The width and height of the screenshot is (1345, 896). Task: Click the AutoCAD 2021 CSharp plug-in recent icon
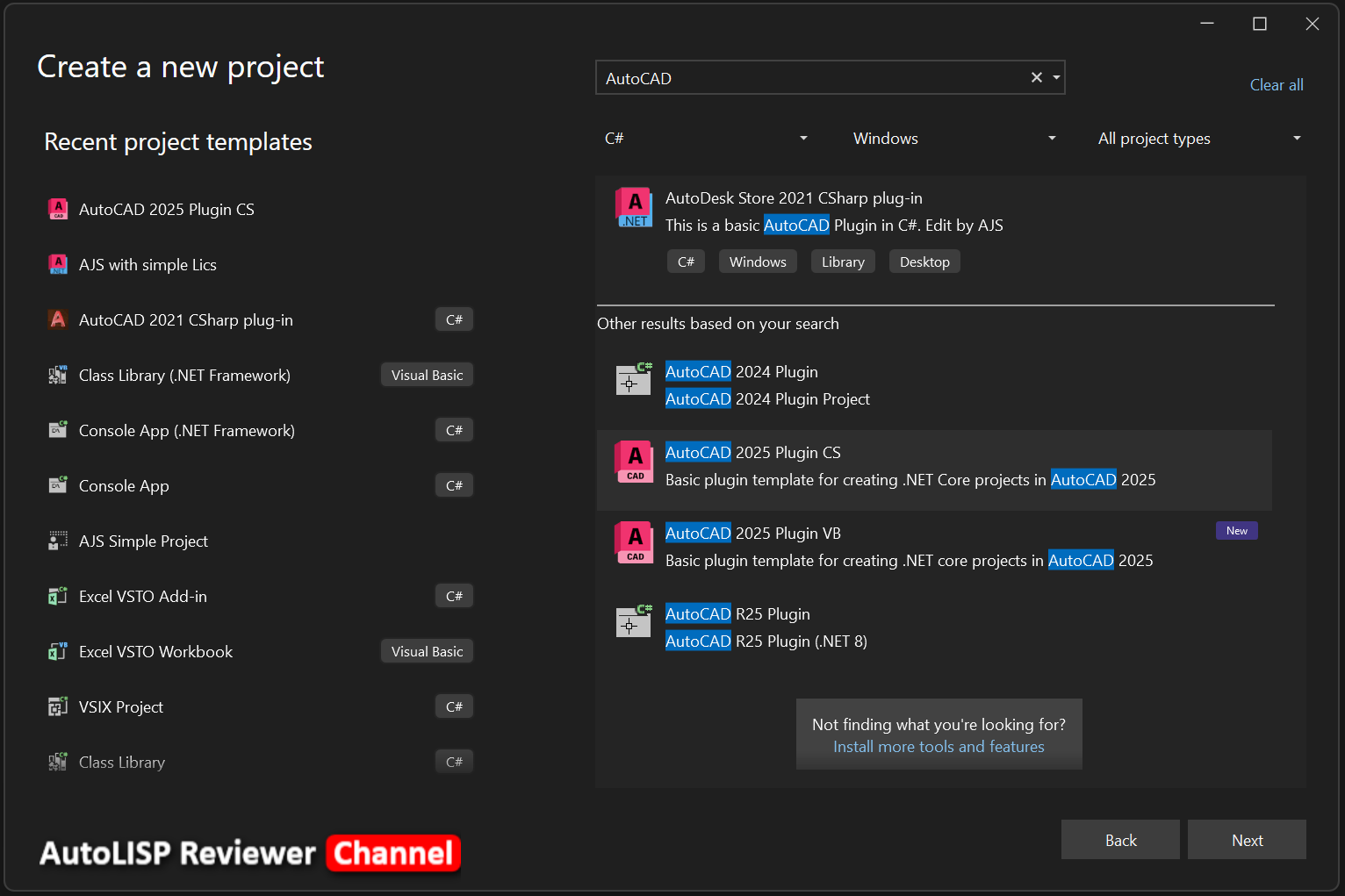(58, 319)
